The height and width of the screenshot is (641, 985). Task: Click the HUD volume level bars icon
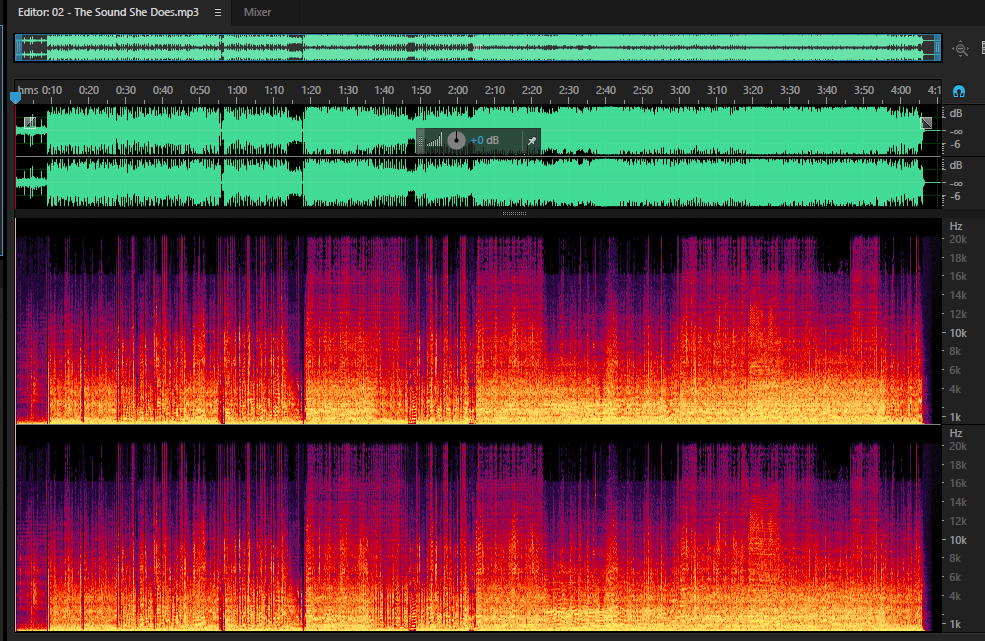[435, 140]
